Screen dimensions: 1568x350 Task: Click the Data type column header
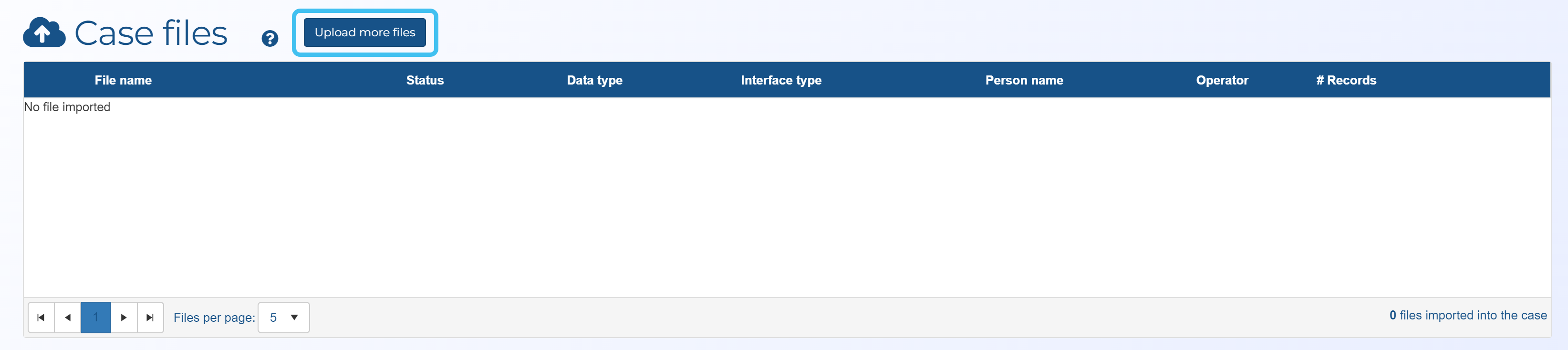point(594,80)
